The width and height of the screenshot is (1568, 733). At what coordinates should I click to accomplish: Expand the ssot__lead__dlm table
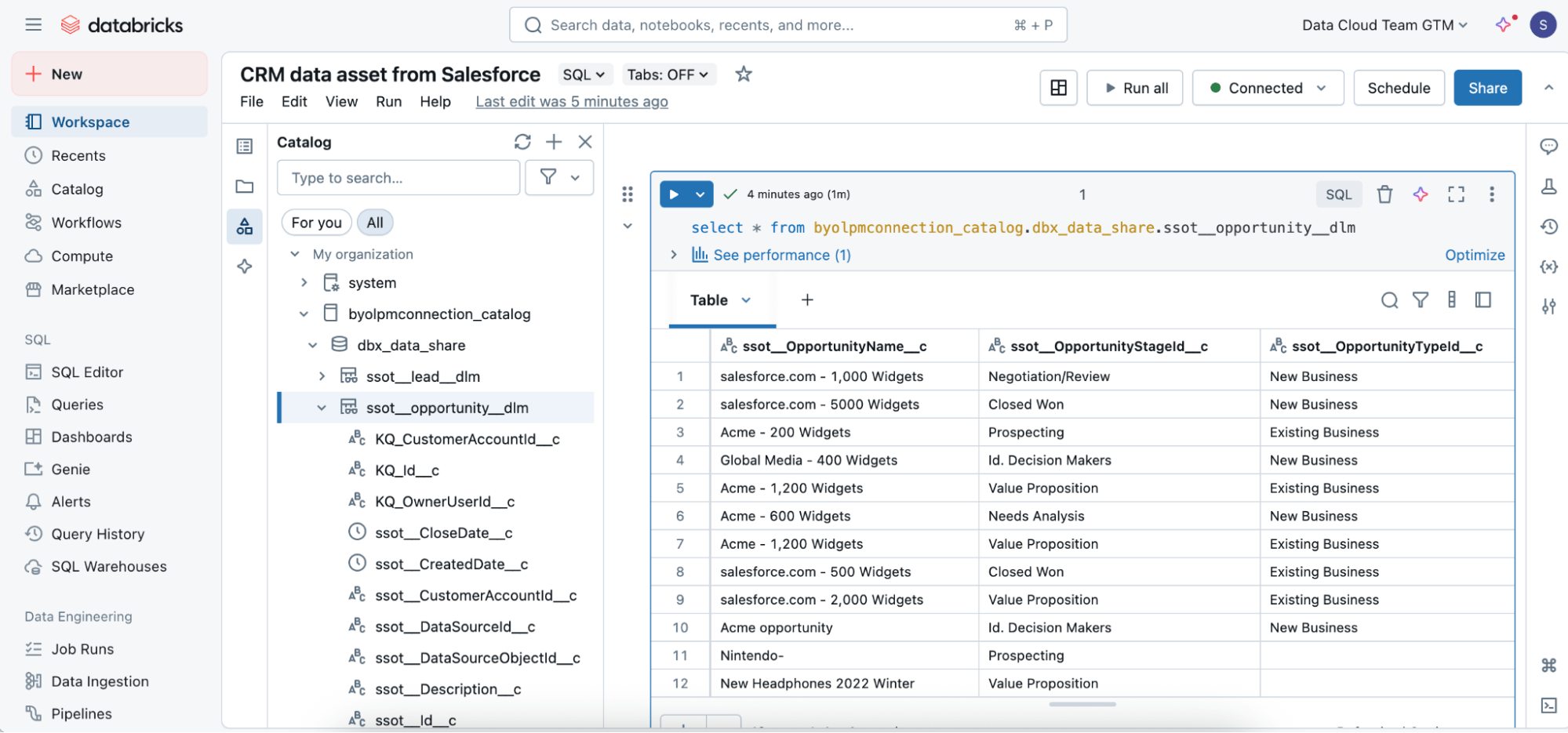click(x=322, y=377)
